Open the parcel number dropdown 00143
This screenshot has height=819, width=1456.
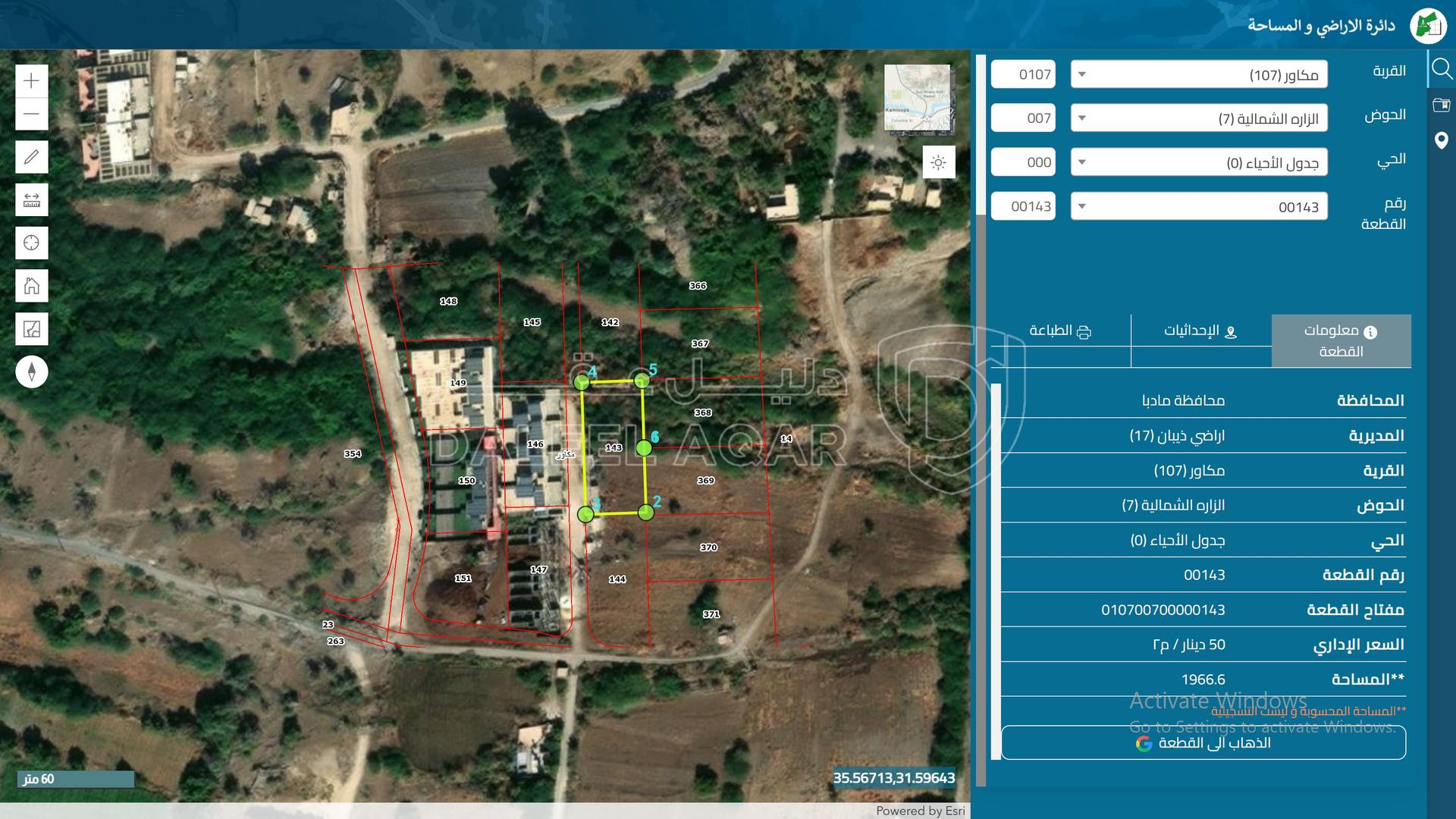(1198, 206)
